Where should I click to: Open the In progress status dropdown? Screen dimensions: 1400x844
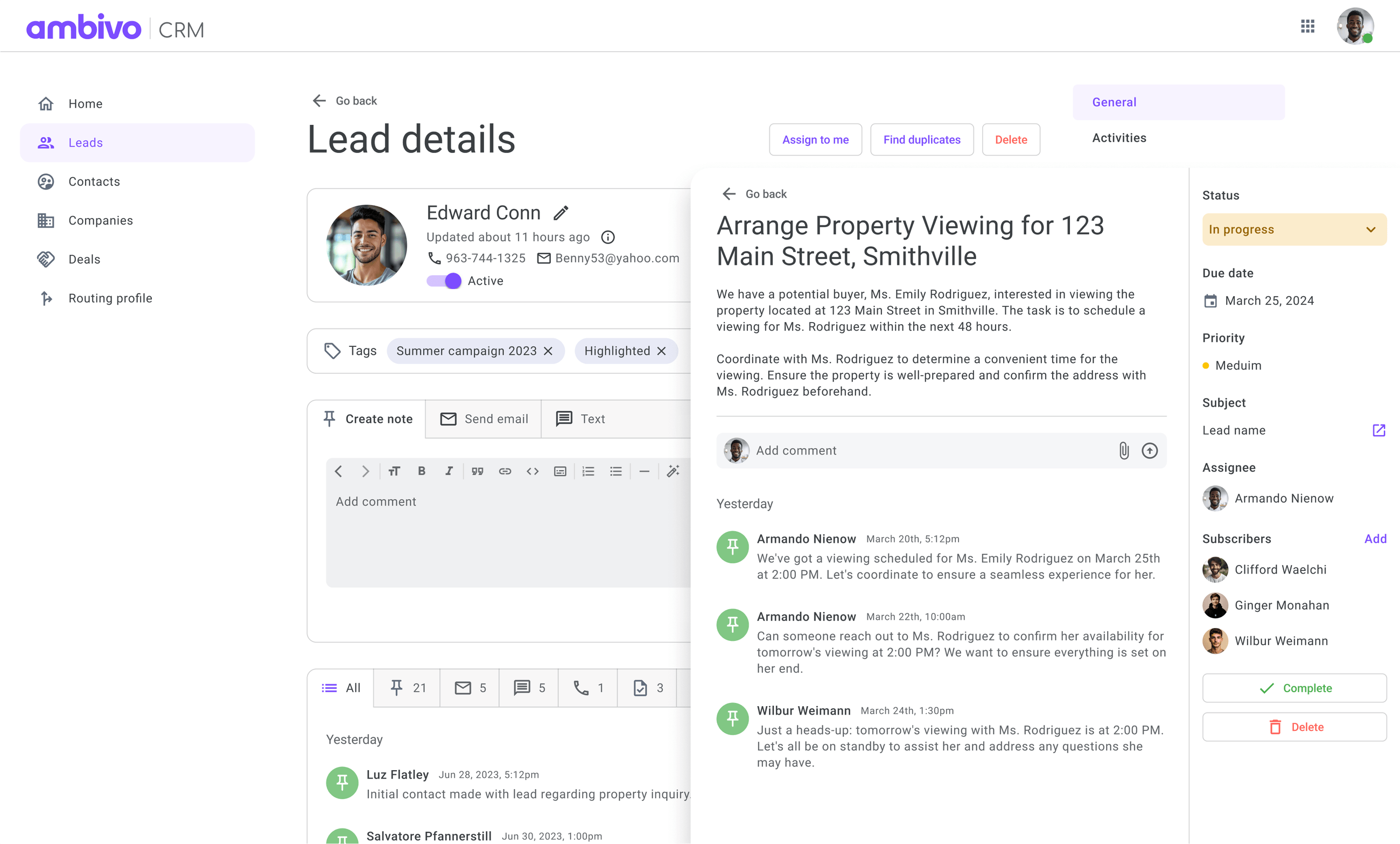(x=1294, y=229)
